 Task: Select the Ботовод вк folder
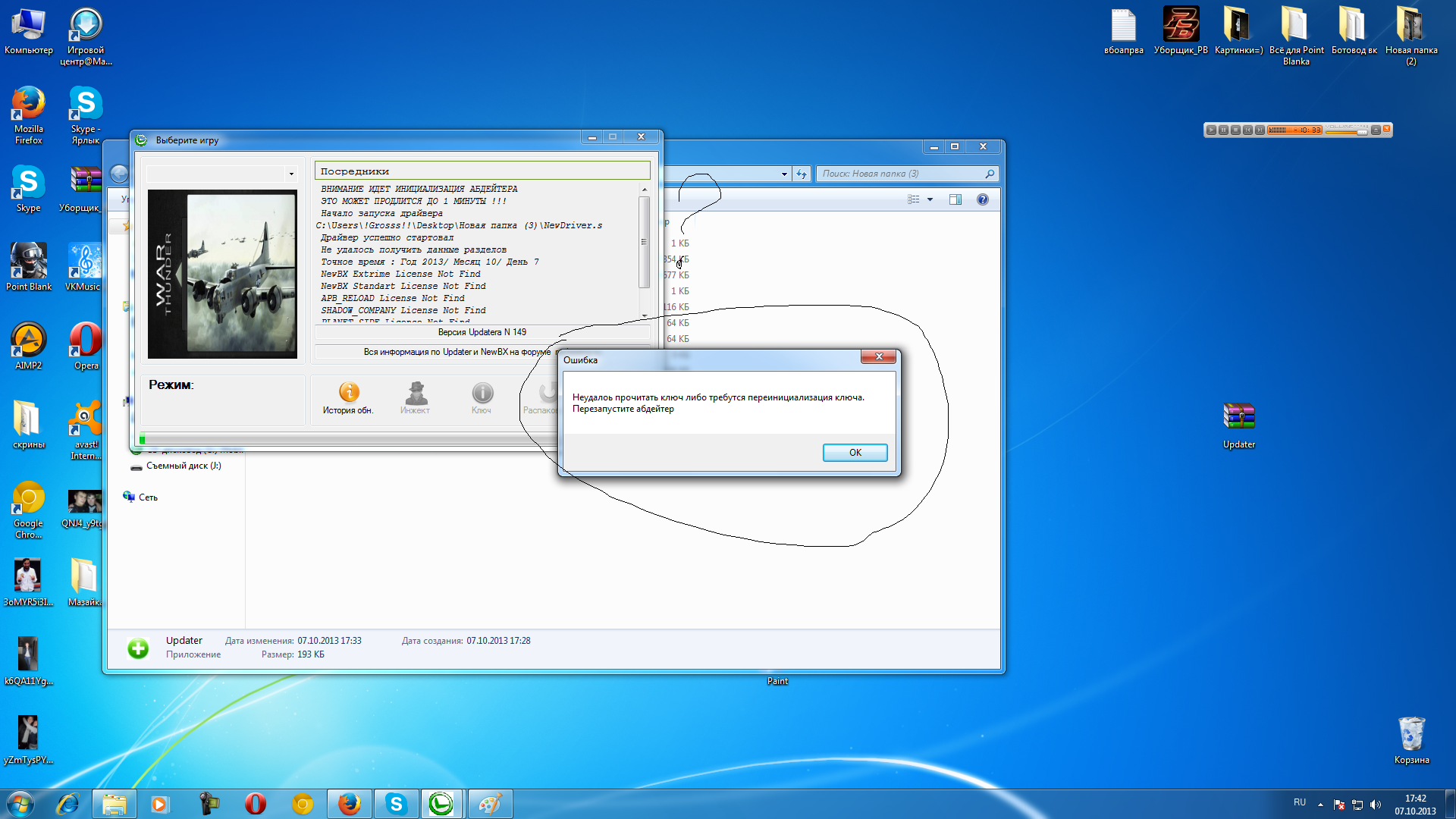pos(1354,30)
